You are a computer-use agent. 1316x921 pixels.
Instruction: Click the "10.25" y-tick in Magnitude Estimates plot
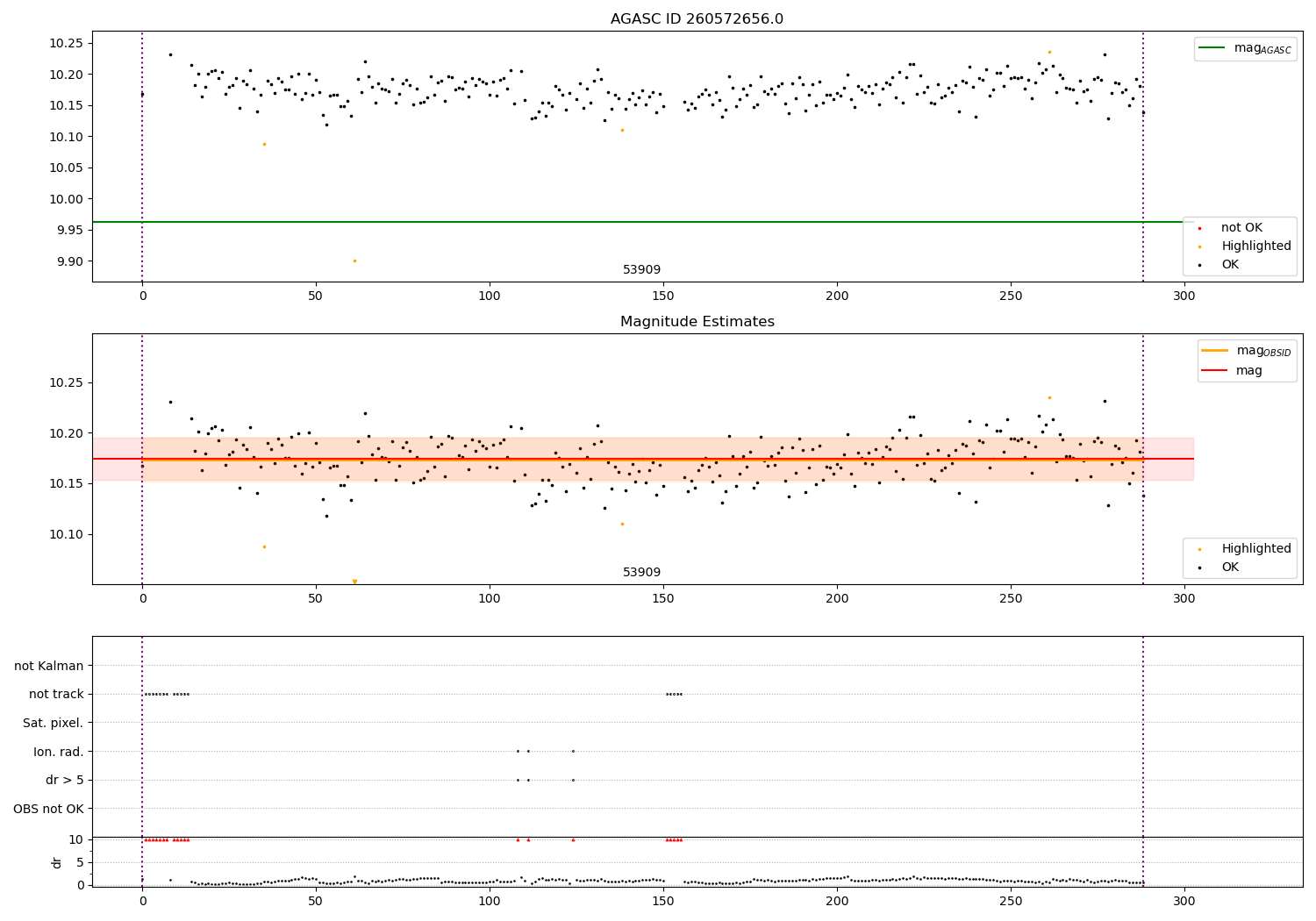(66, 382)
